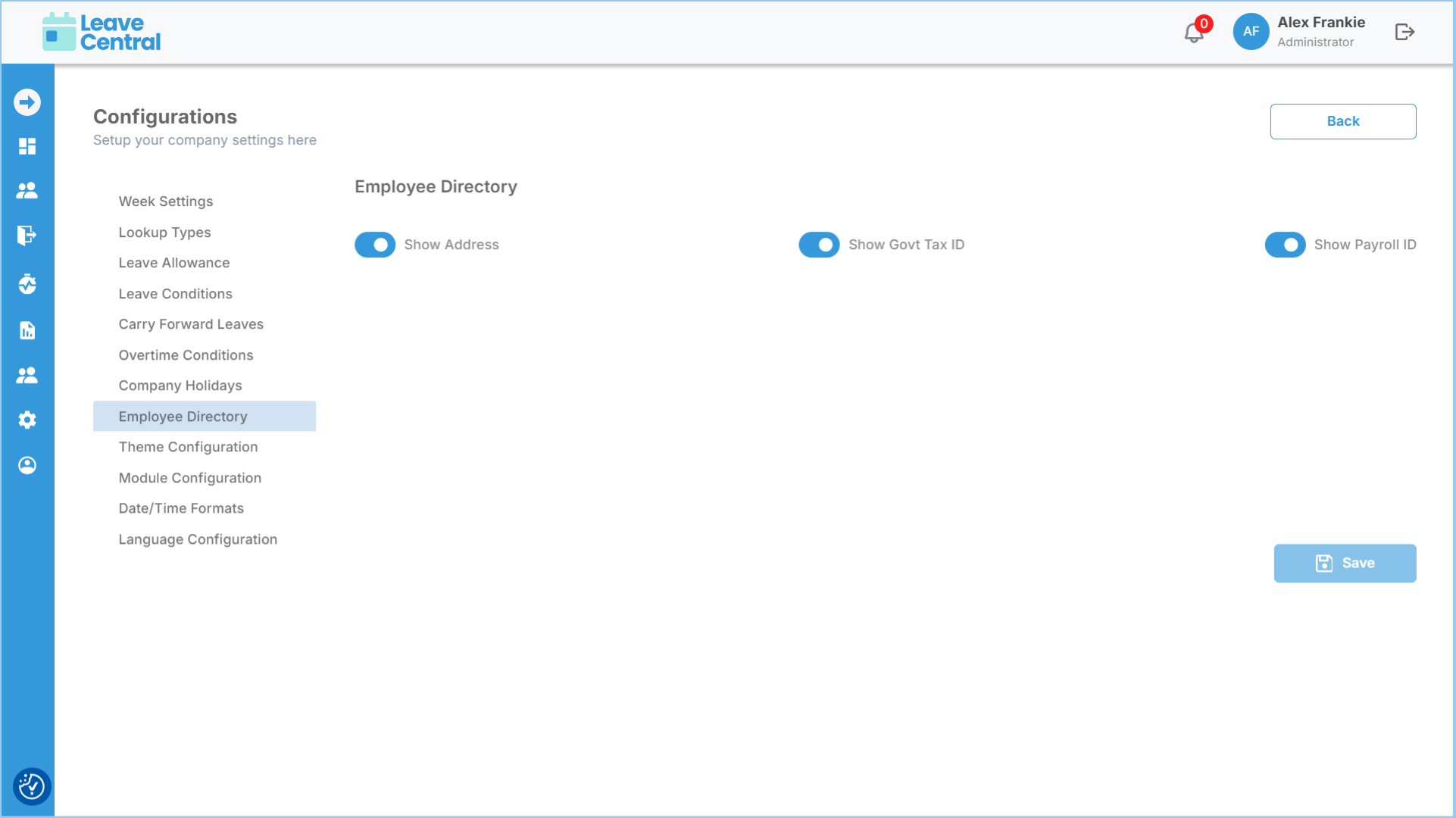1456x818 pixels.
Task: Click the stopwatch overtime sidebar icon
Action: point(27,284)
